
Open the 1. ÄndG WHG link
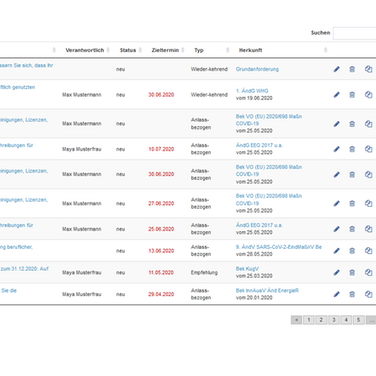pyautogui.click(x=252, y=91)
